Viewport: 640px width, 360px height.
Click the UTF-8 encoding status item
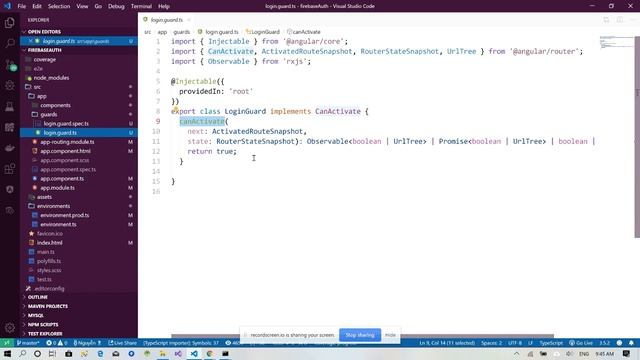[515, 343]
